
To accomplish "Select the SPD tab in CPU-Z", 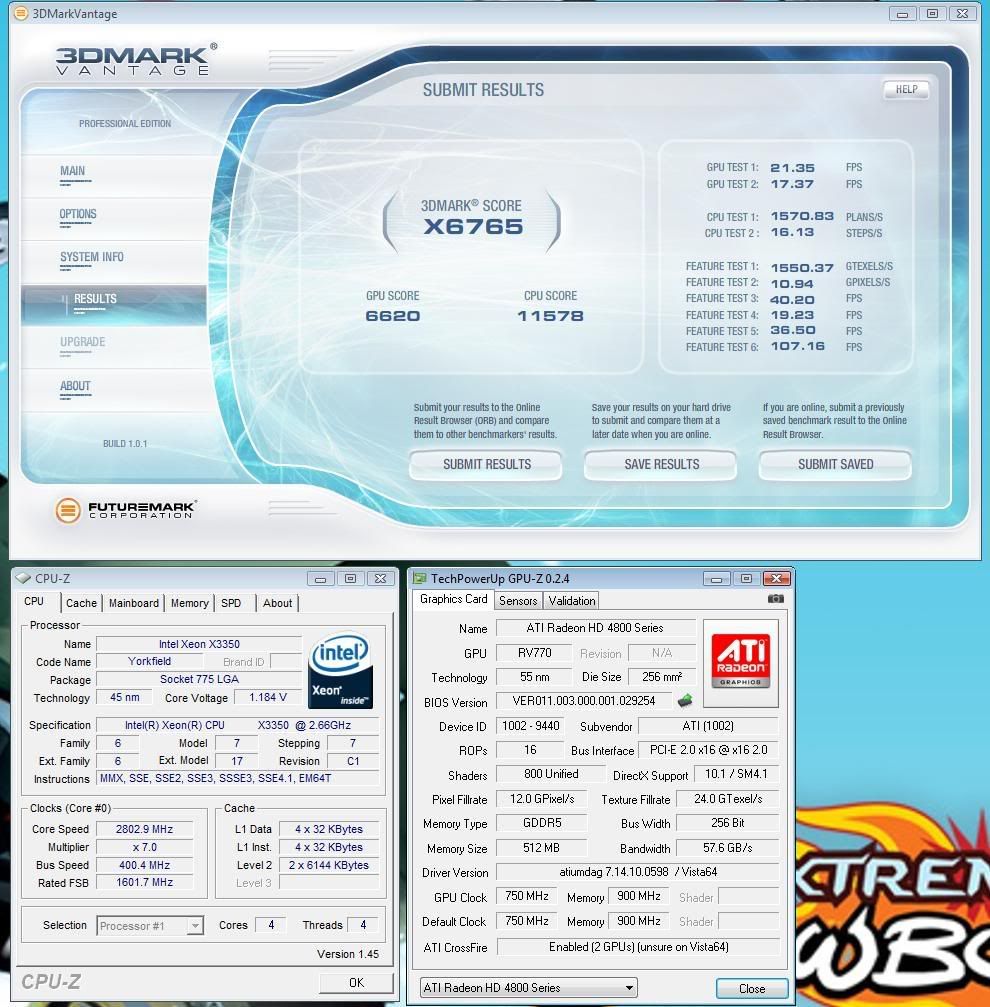I will [231, 603].
